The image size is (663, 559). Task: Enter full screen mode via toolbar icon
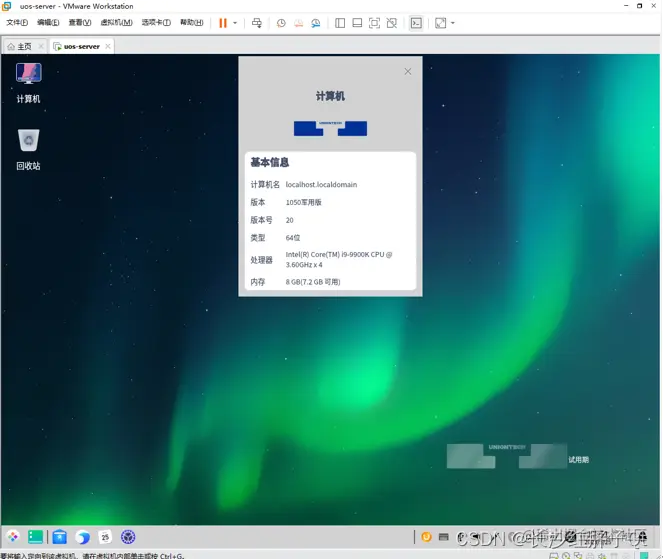(374, 23)
